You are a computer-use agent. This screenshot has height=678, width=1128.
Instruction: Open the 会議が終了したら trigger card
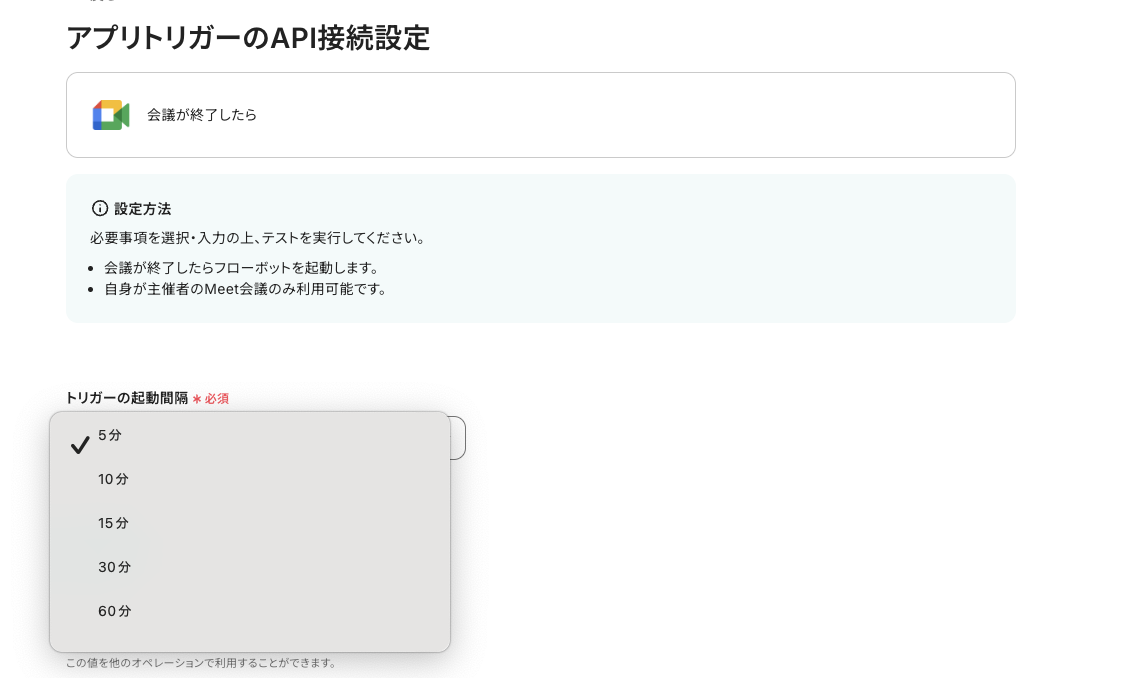point(540,115)
